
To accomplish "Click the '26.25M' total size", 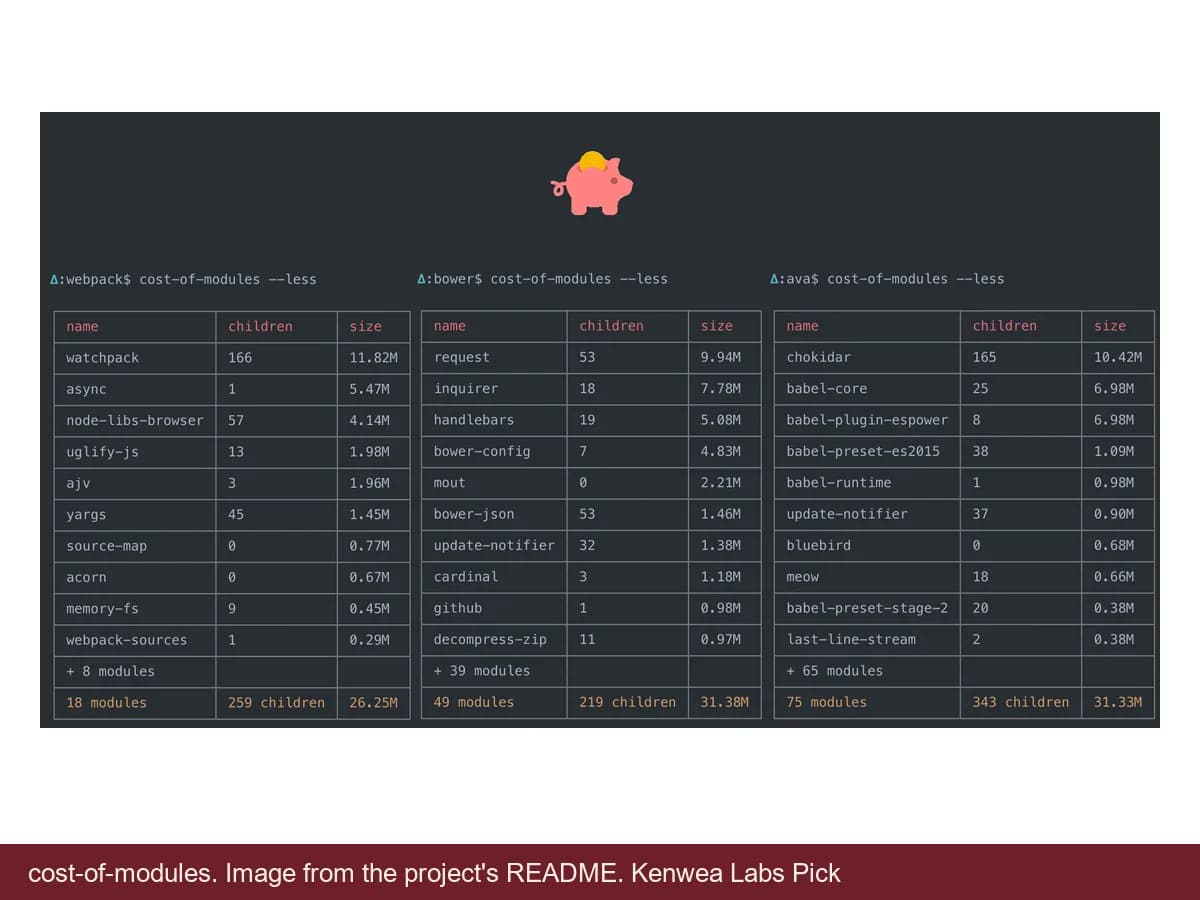I will (373, 703).
